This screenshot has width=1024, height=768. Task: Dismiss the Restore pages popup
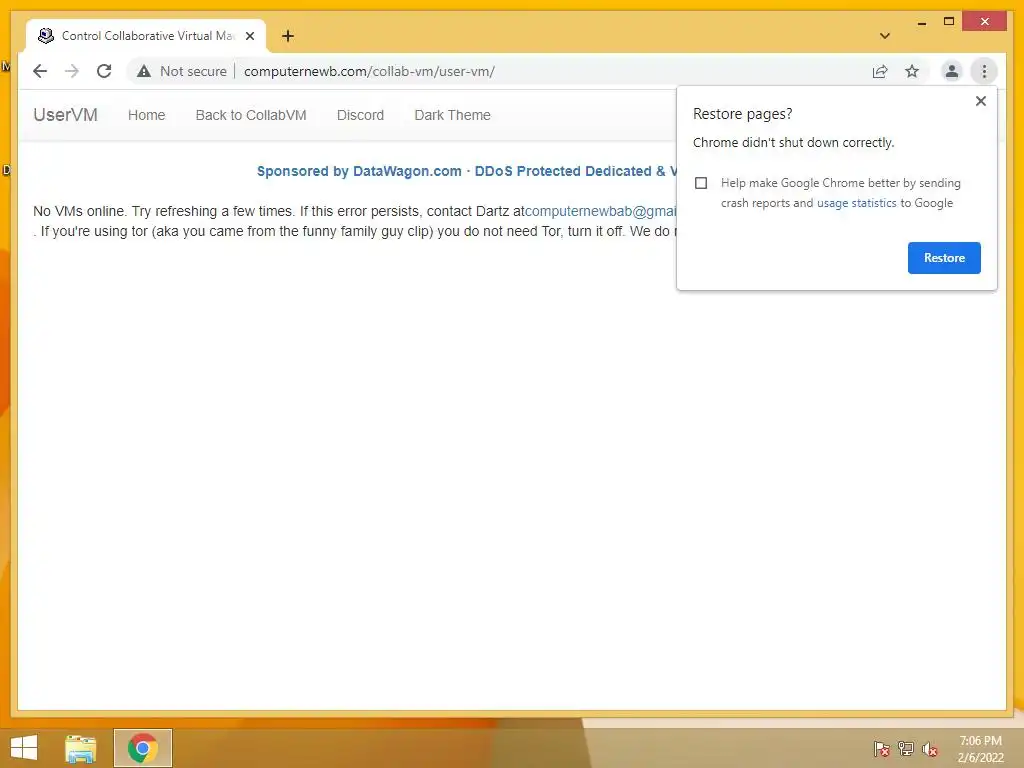coord(980,101)
